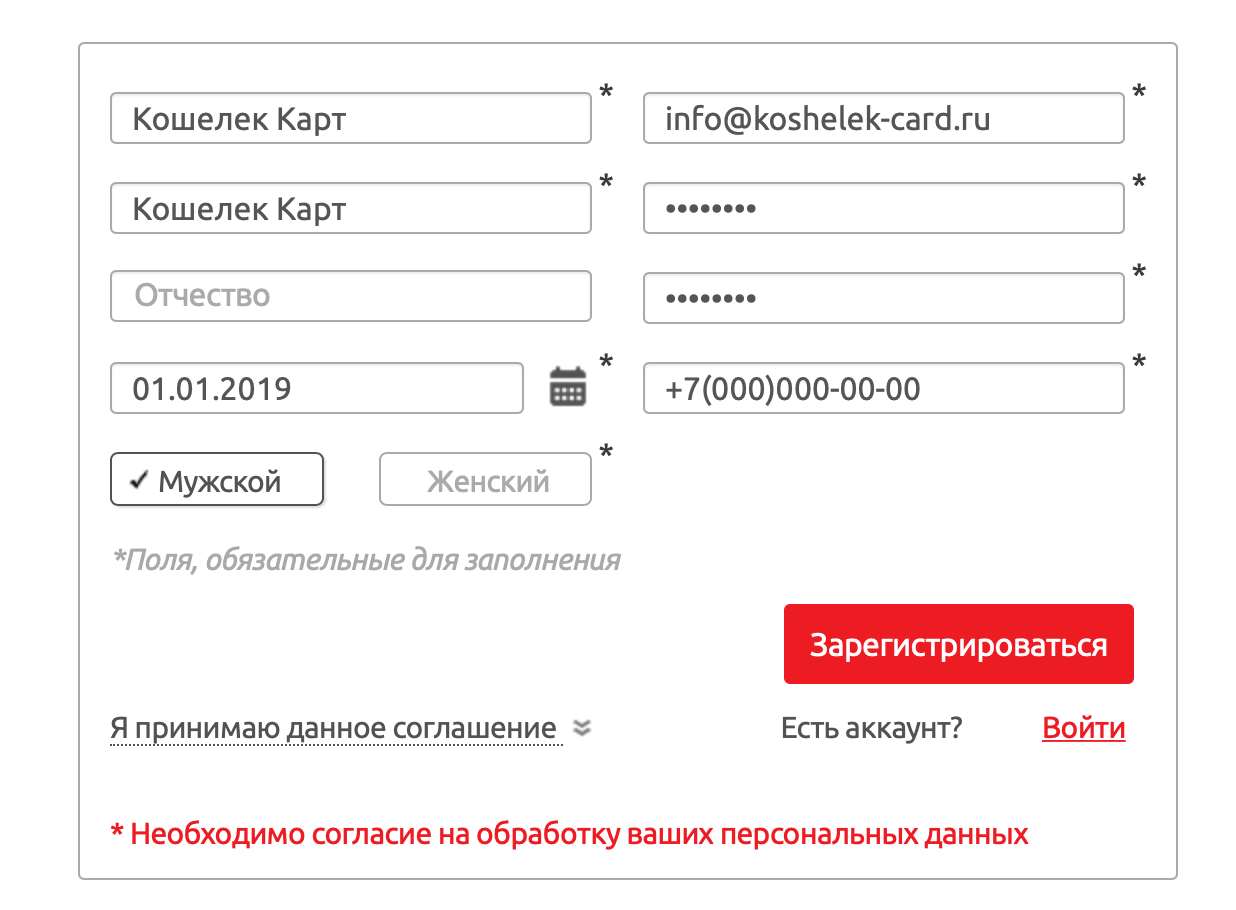
Task: Click the Есть аккаунт? text
Action: point(871,728)
